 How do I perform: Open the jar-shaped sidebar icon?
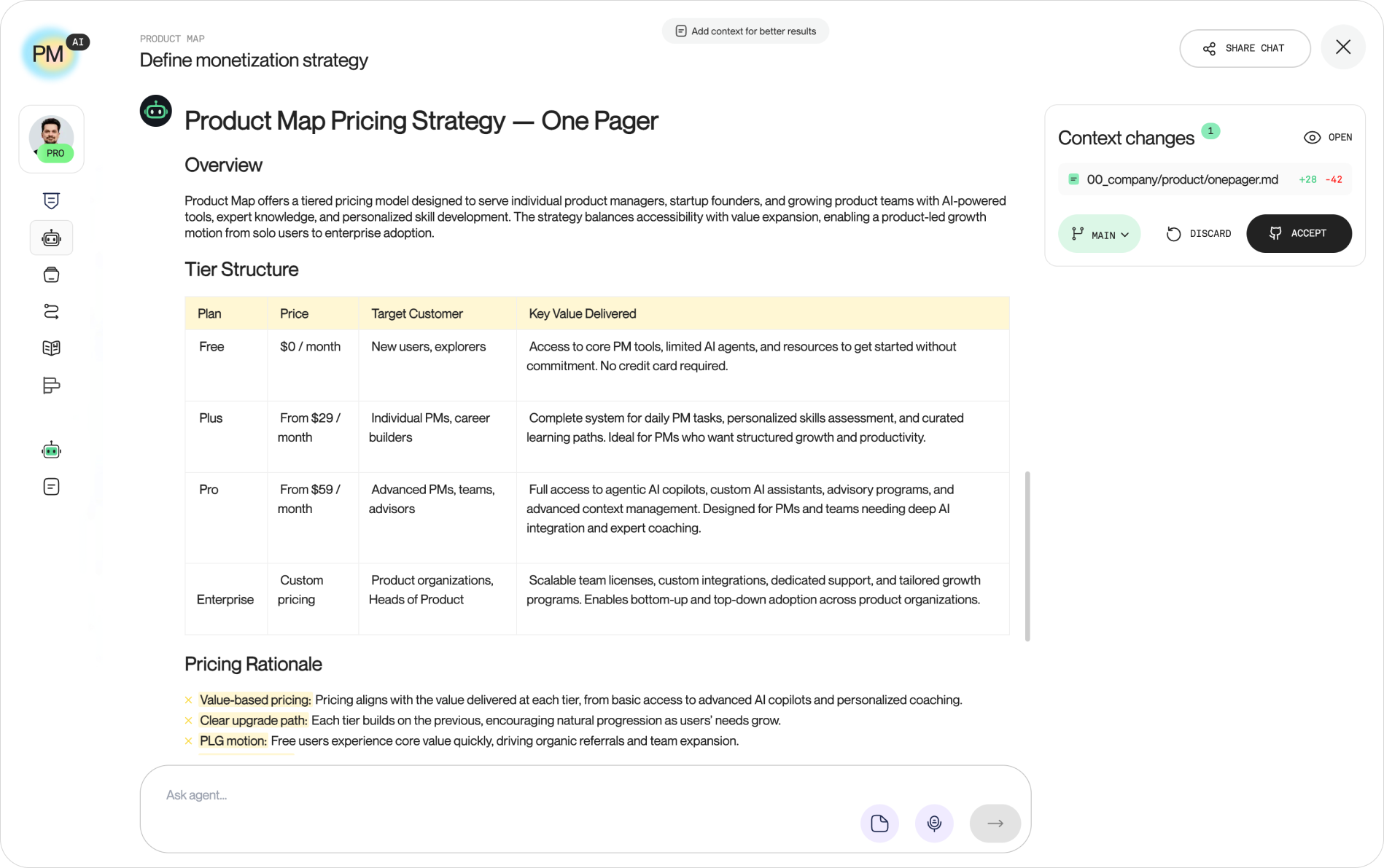tap(51, 275)
